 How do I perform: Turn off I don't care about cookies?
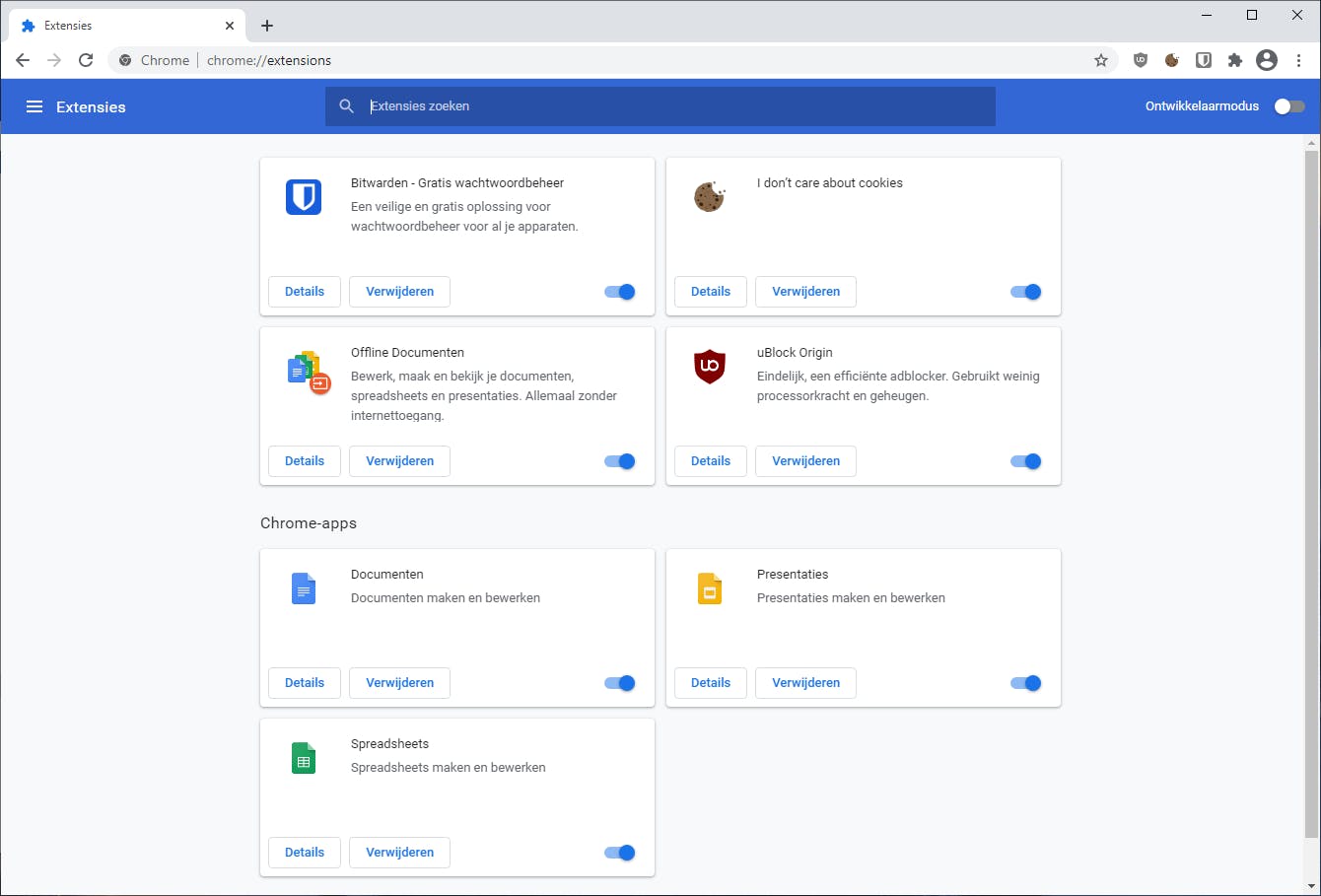click(1026, 292)
